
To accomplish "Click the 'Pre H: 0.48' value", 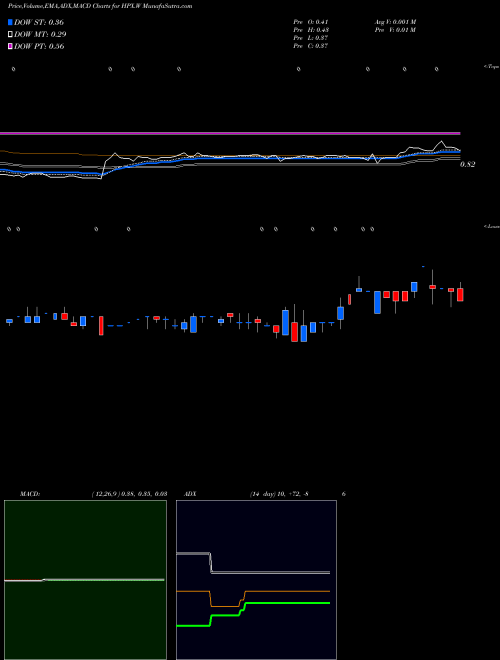I will coord(311,30).
